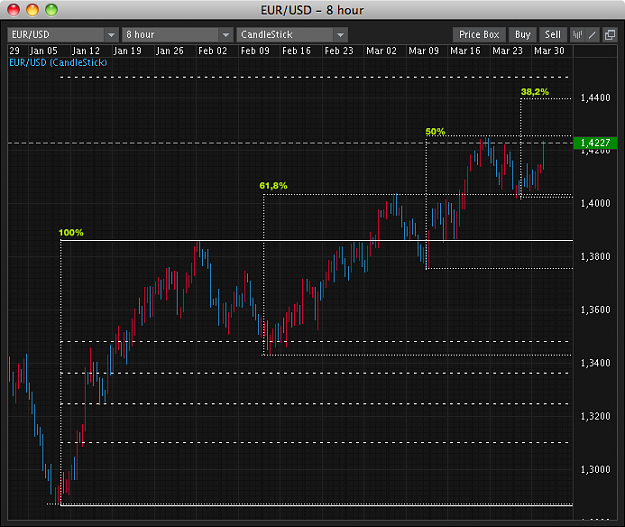Open the EUR/USD instrument dropdown
The image size is (625, 527).
(63, 35)
